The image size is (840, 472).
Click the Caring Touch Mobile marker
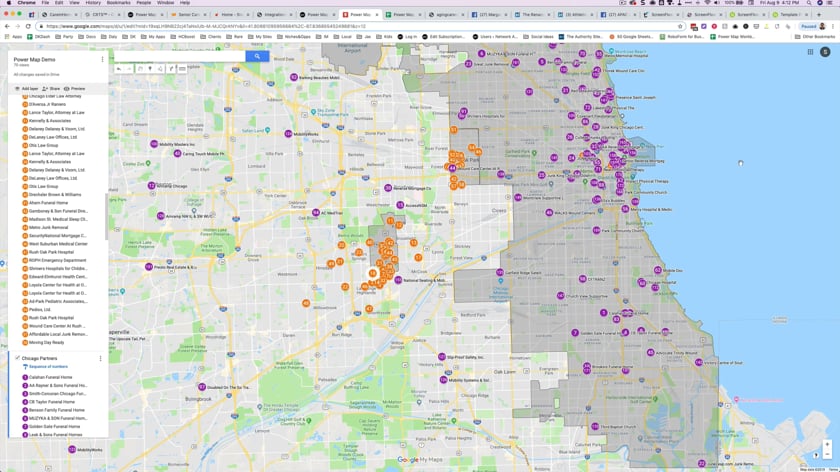tap(177, 153)
